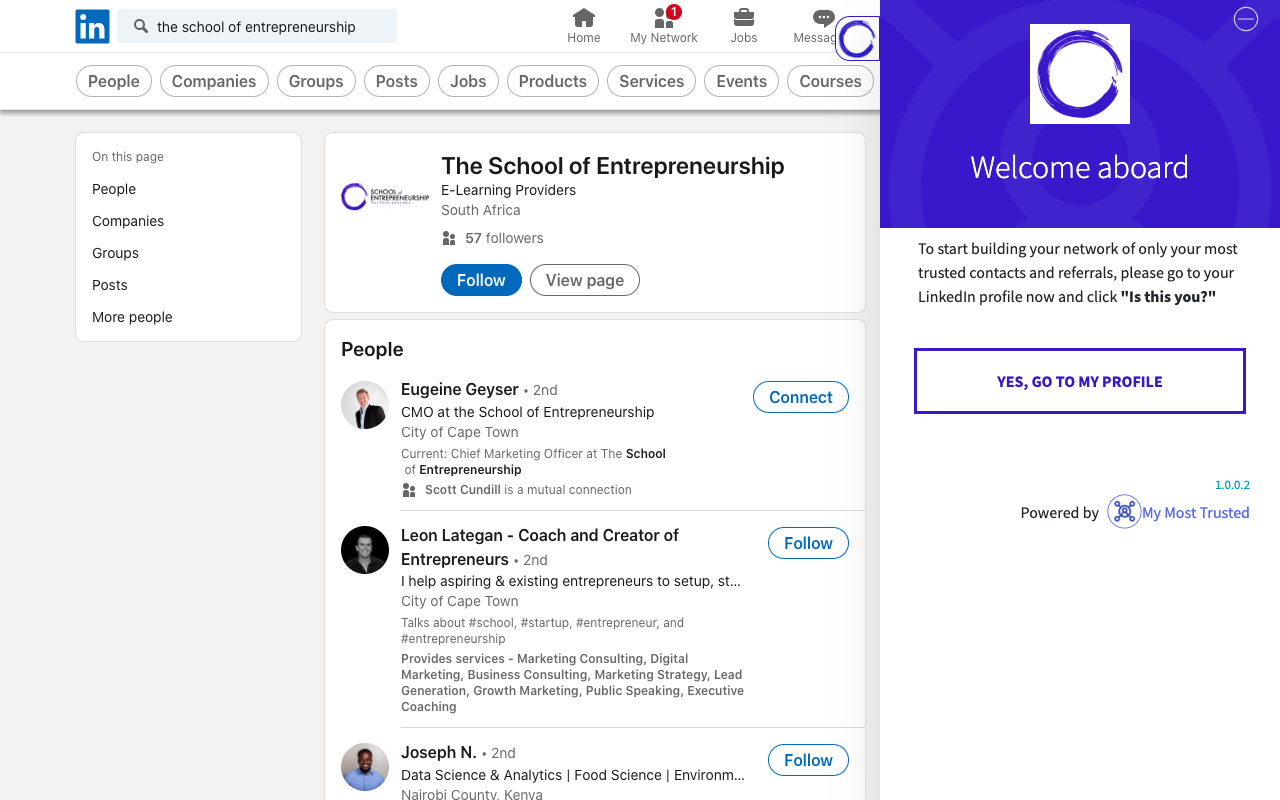Click YES, GO TO MY PROFILE button

[1080, 381]
